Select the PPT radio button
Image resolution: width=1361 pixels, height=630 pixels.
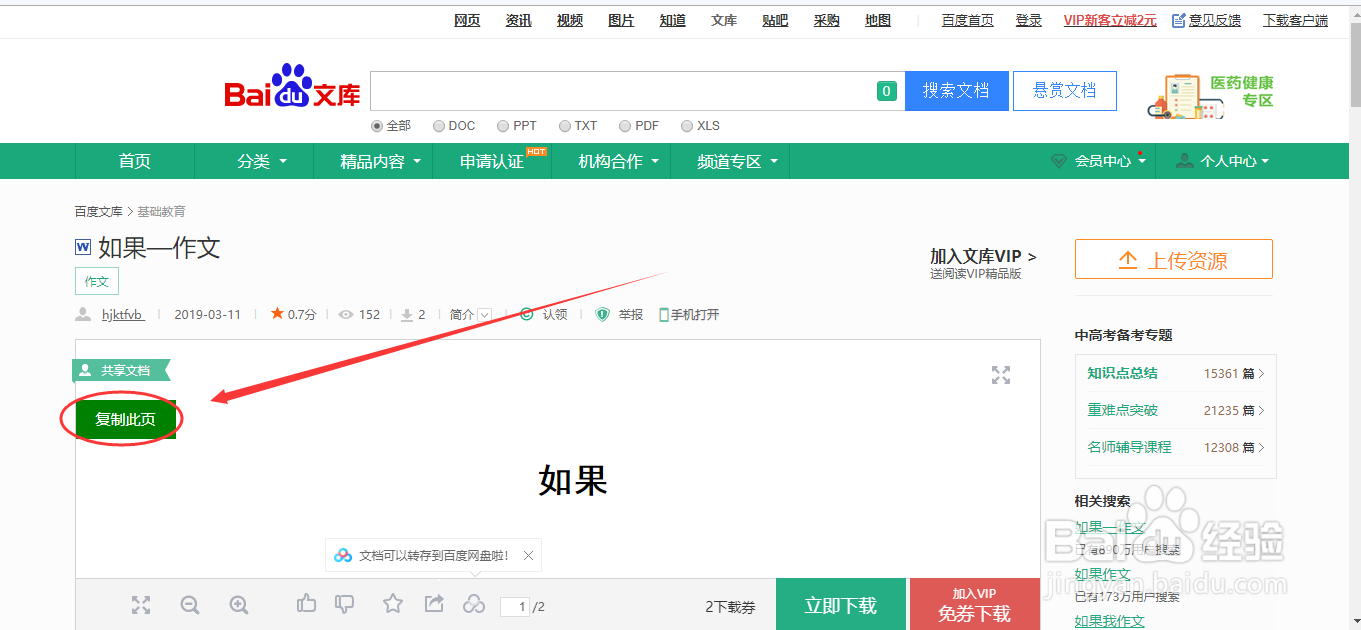[x=503, y=126]
